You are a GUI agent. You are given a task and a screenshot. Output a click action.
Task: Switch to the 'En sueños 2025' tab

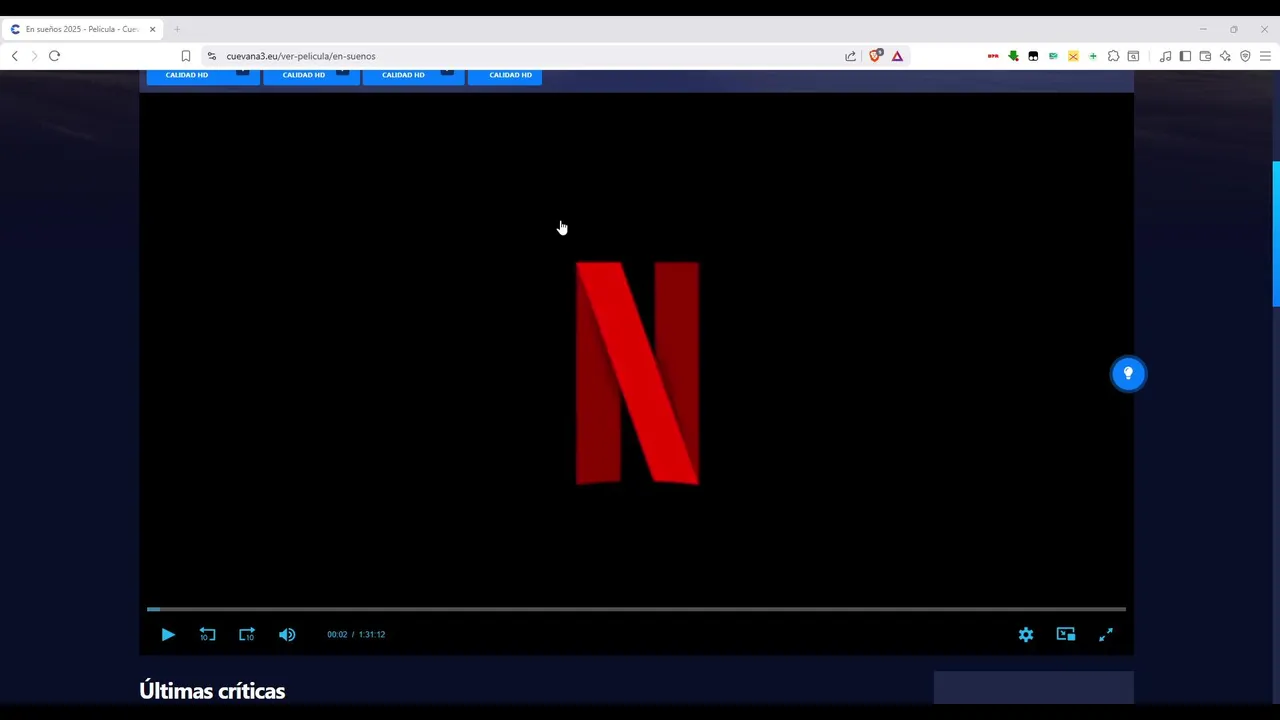[80, 29]
